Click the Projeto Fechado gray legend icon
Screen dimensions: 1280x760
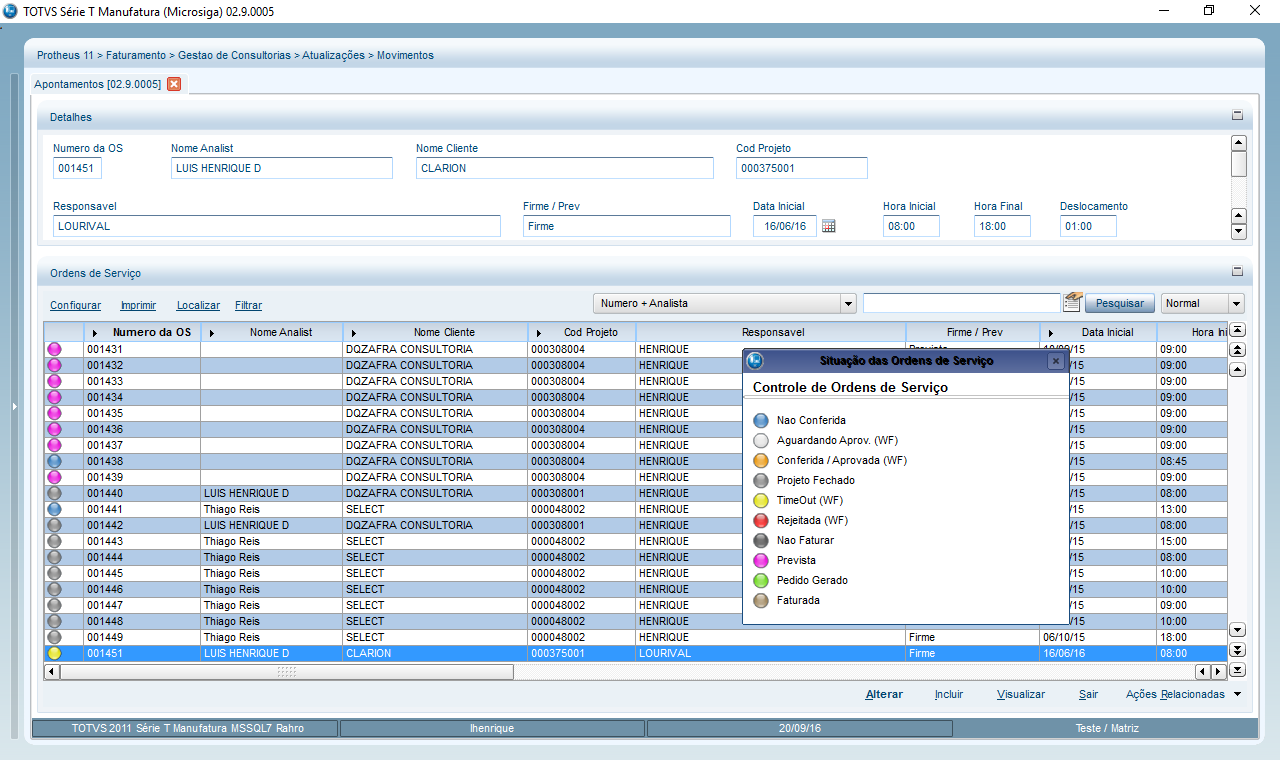(761, 481)
